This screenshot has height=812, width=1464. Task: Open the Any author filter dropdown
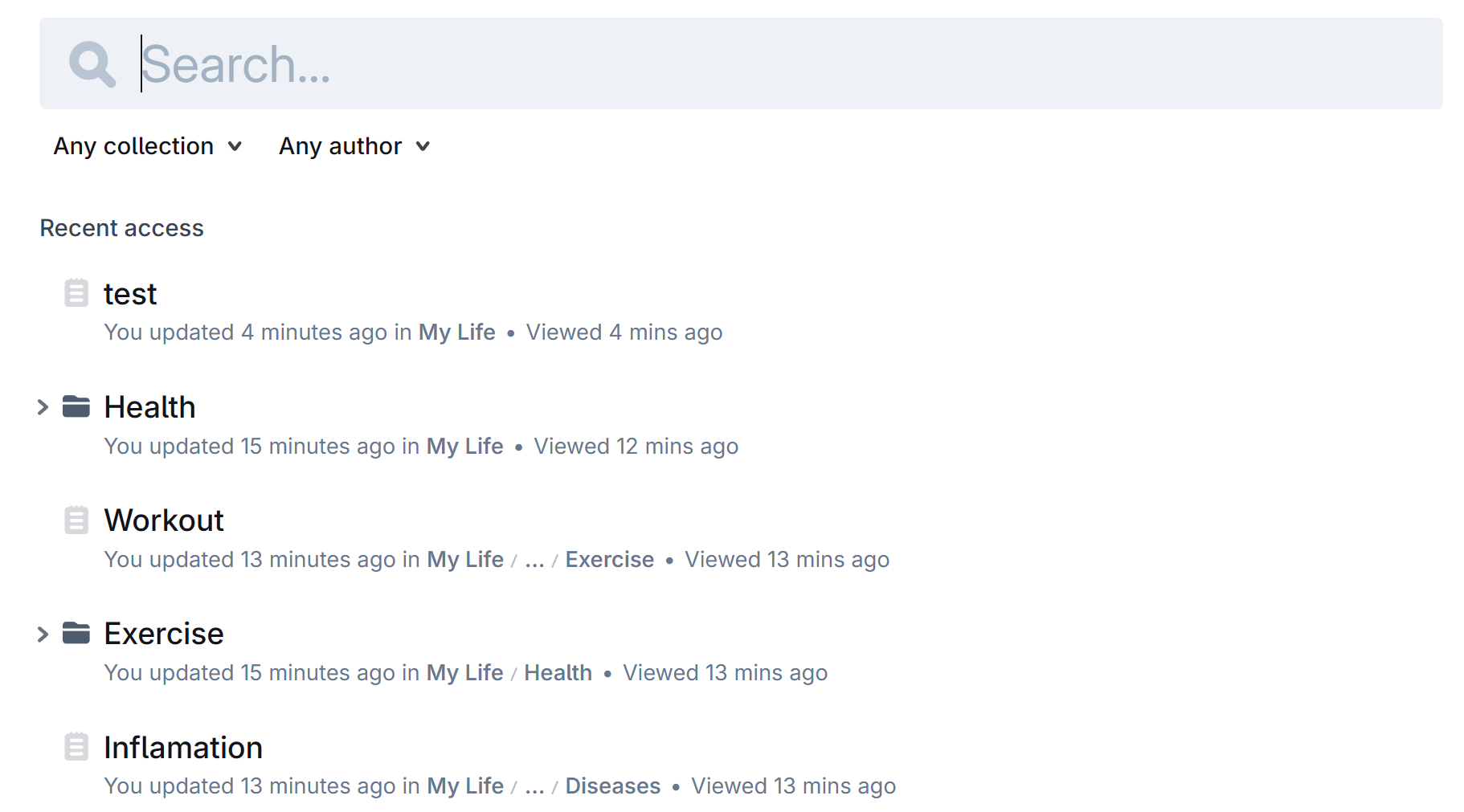(354, 146)
